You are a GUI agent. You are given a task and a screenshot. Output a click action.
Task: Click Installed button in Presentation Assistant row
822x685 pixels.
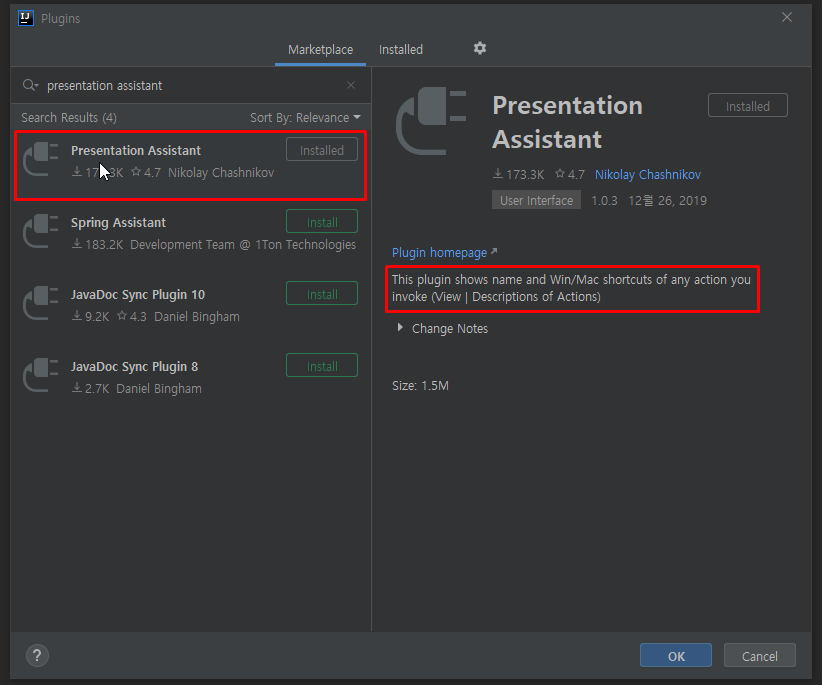(322, 149)
